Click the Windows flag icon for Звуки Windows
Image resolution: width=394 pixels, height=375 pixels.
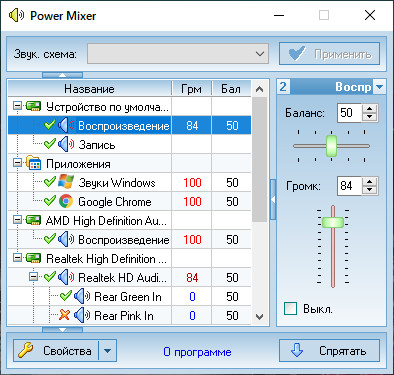[66, 182]
